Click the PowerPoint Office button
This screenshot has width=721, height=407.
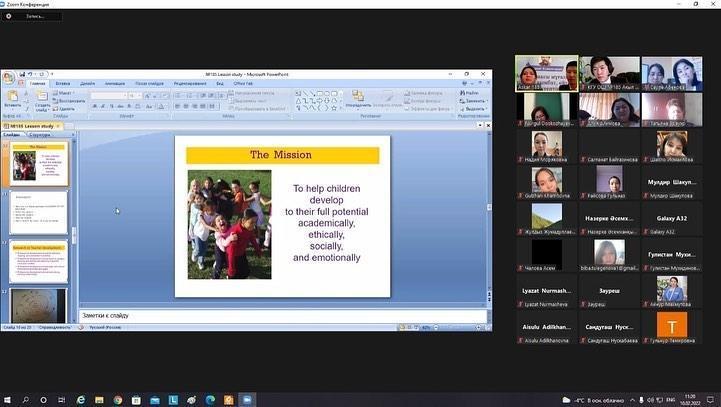pyautogui.click(x=8, y=77)
